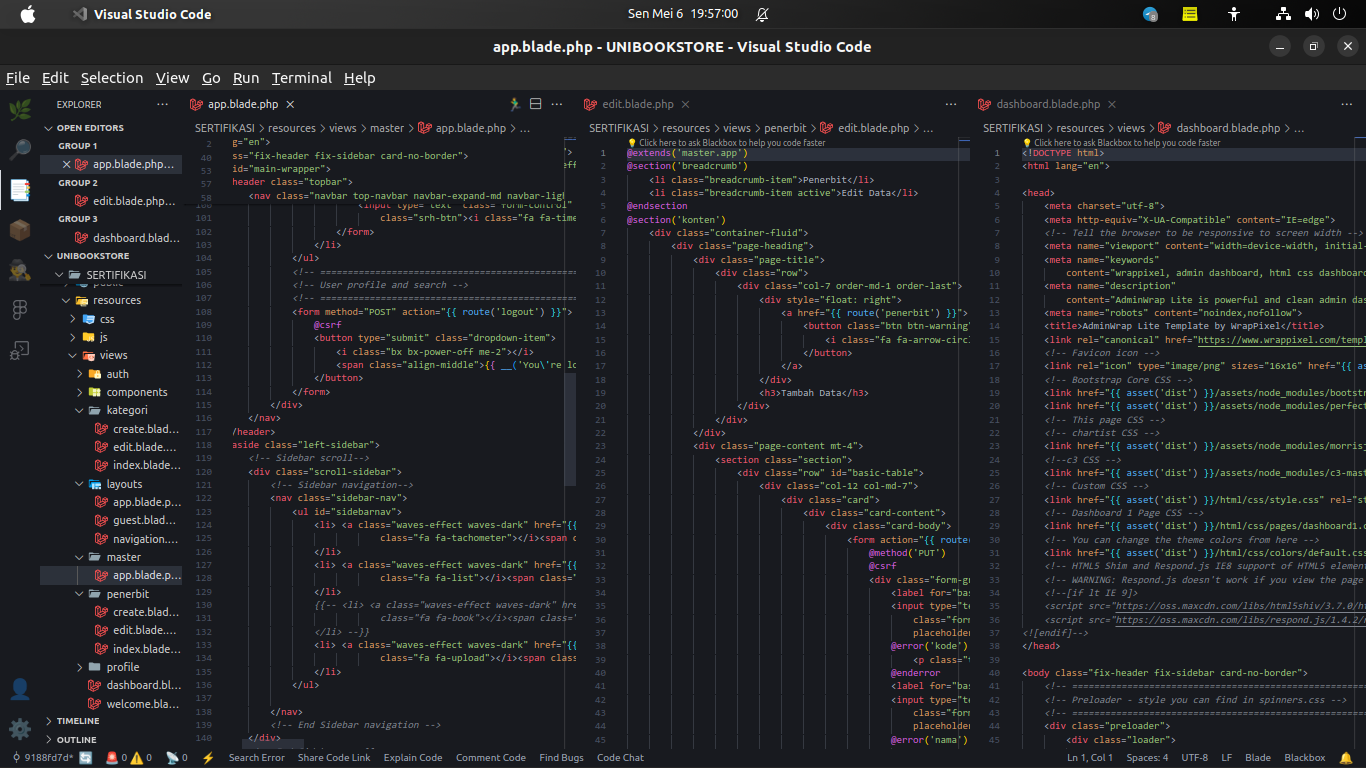This screenshot has width=1366, height=768.
Task: Click Find Bugs in status bar
Action: 561,758
